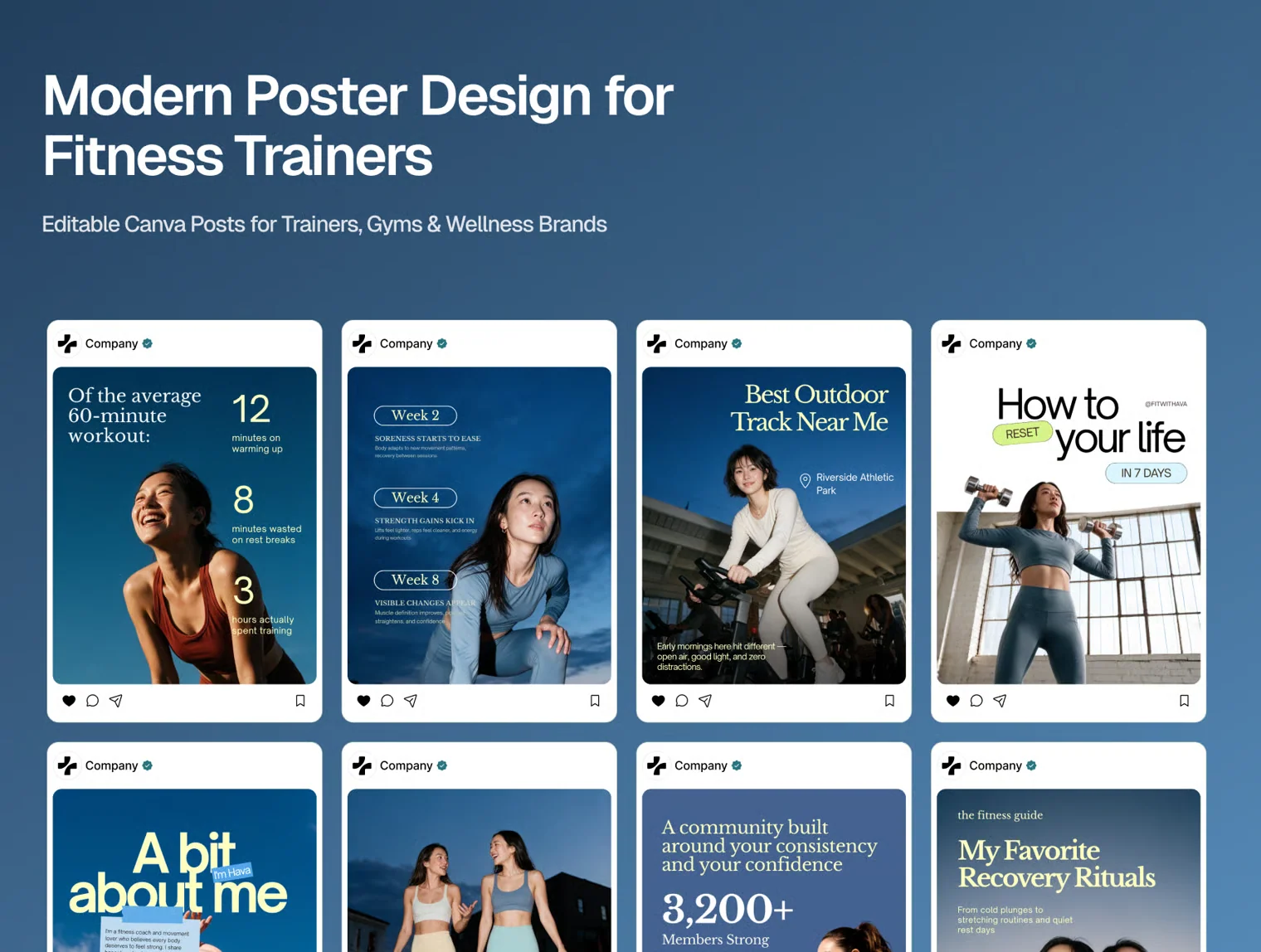The height and width of the screenshot is (952, 1261).
Task: Like the 60-minute workout post with heart
Action: point(69,701)
